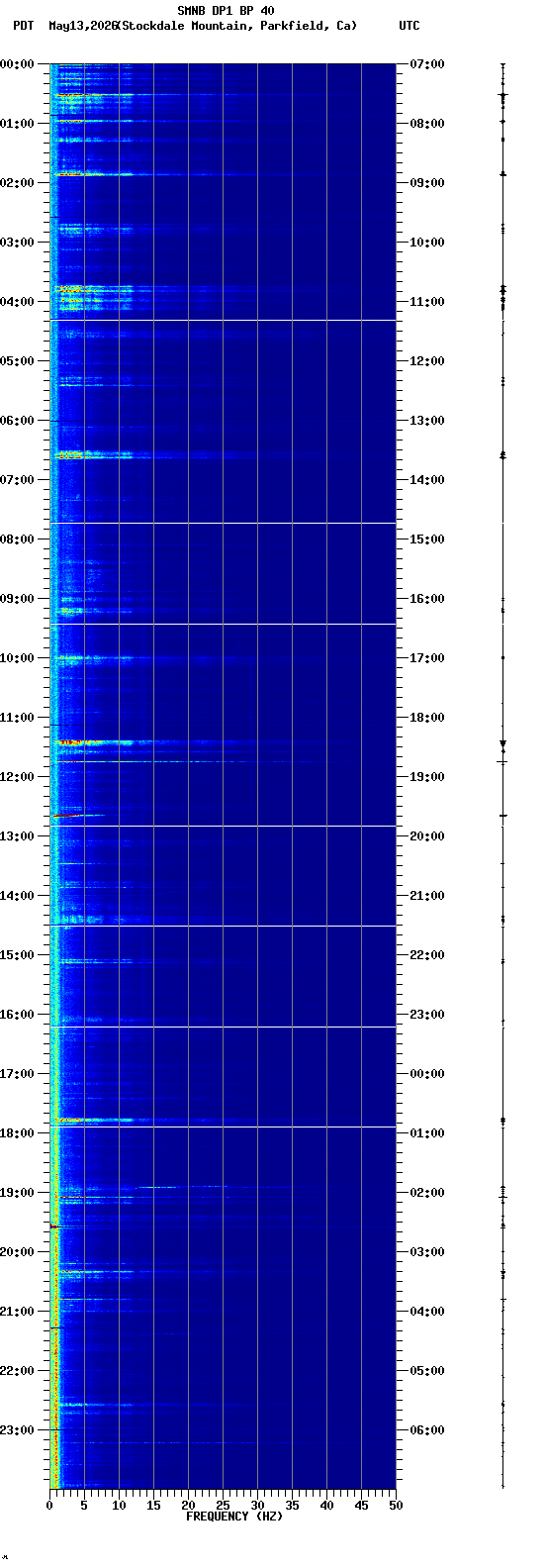Click the PDT time label "02:00"
The width and height of the screenshot is (546, 1568).
coord(17,183)
